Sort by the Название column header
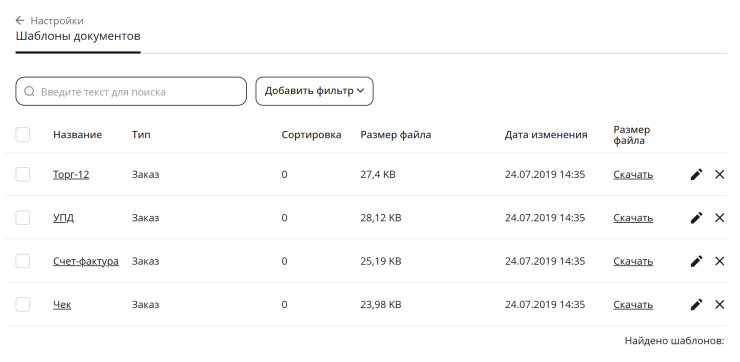This screenshot has height=362, width=740. (x=77, y=135)
